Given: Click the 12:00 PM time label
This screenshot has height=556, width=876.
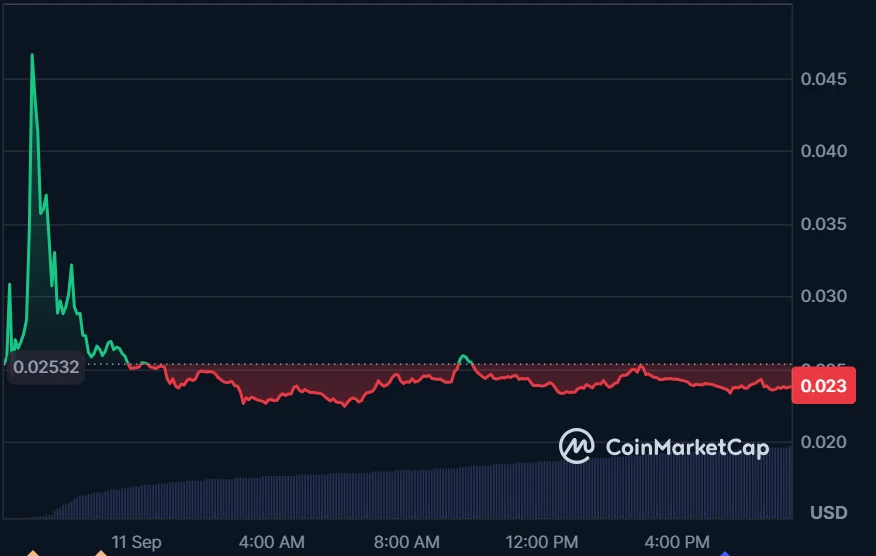Looking at the screenshot, I should coord(541,542).
